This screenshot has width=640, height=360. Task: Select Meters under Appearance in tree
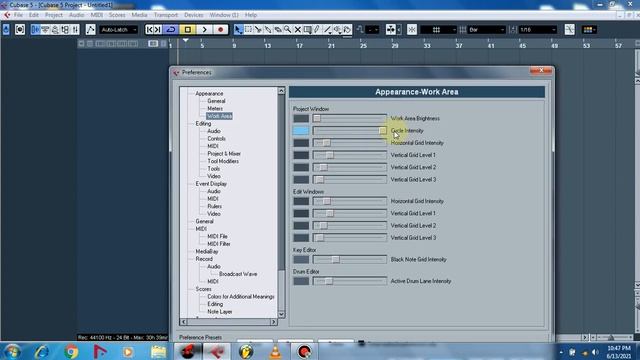tap(215, 109)
